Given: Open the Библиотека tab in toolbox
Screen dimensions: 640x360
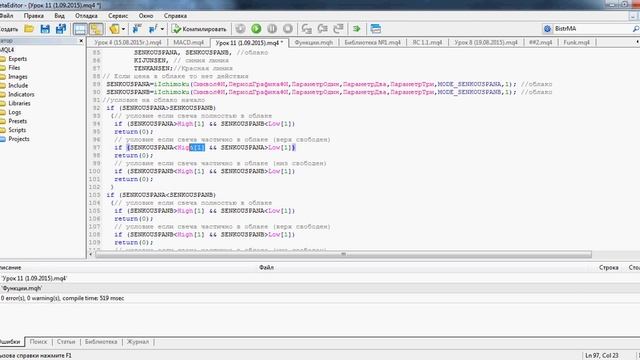Looking at the screenshot, I should [x=101, y=342].
